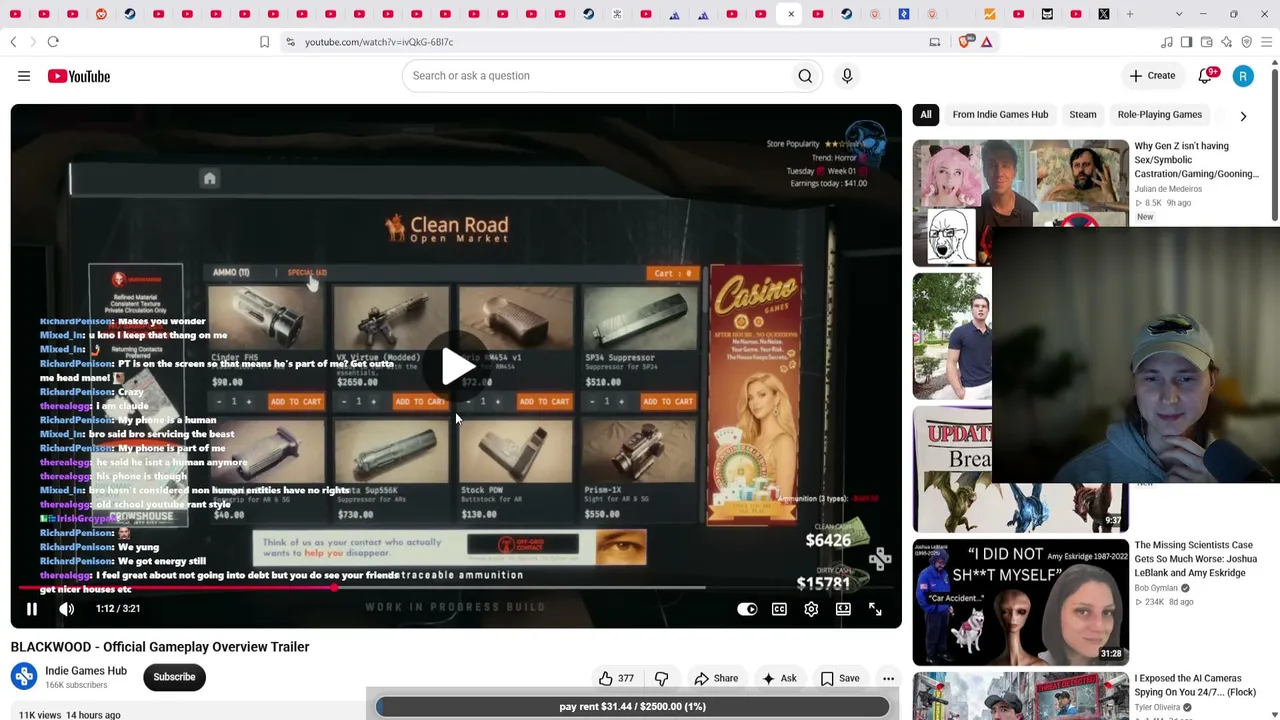Open the Brave VPN shield icon
1280x720 pixels.
1246,42
